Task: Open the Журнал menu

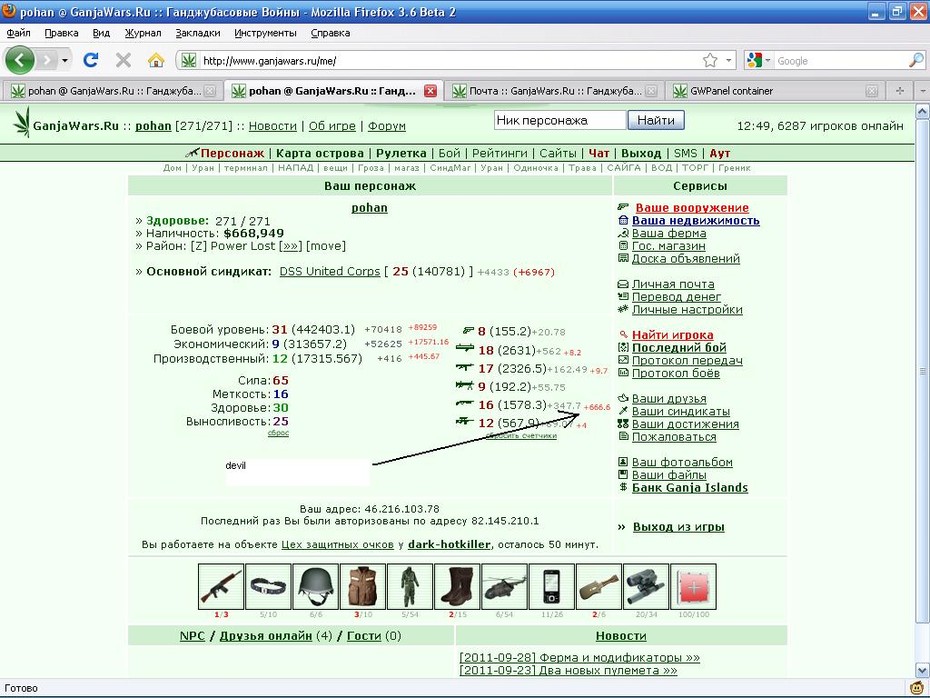Action: click(143, 33)
